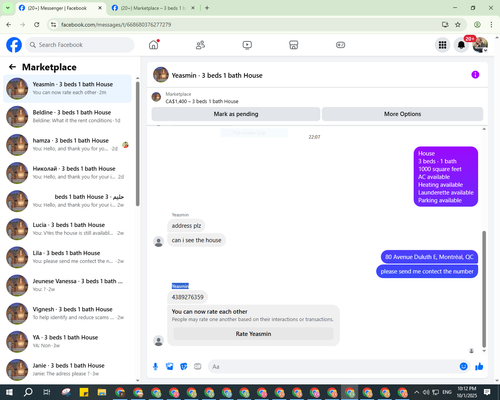Click the listing CA$1,400 – 3 beds 1 bath House
Image resolution: width=500 pixels, height=400 pixels.
click(202, 101)
